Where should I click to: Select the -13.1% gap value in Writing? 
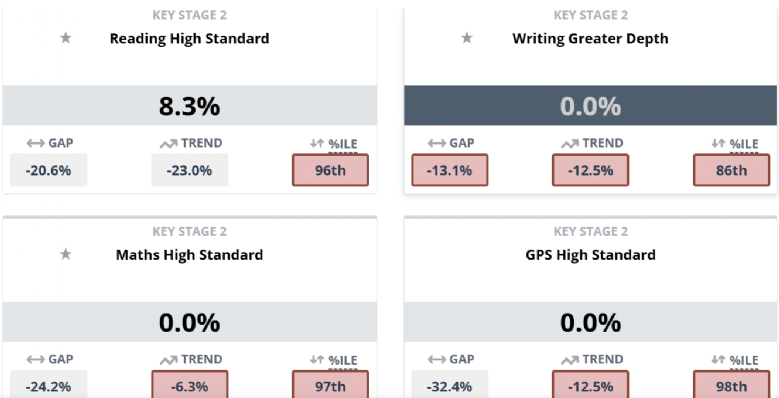[450, 170]
